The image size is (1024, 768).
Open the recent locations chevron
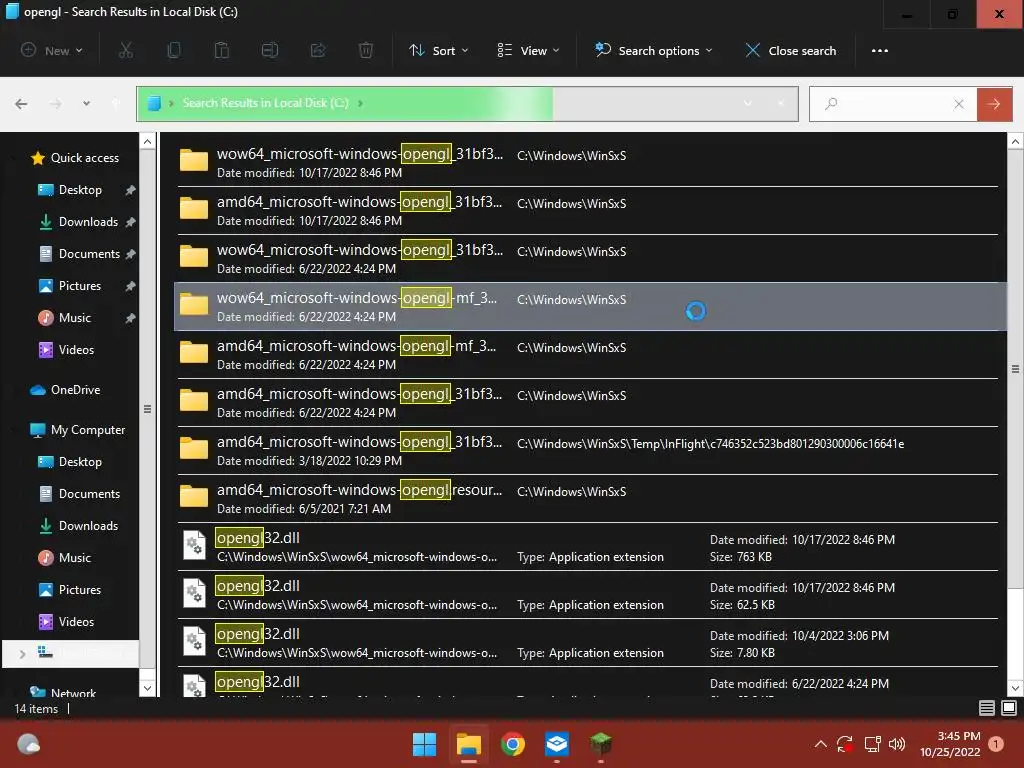86,104
